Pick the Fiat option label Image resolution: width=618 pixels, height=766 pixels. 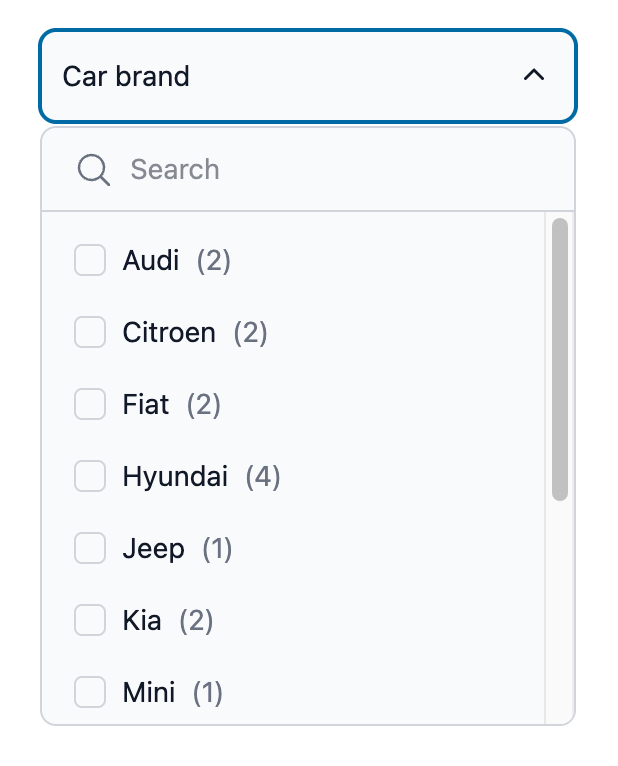[146, 405]
